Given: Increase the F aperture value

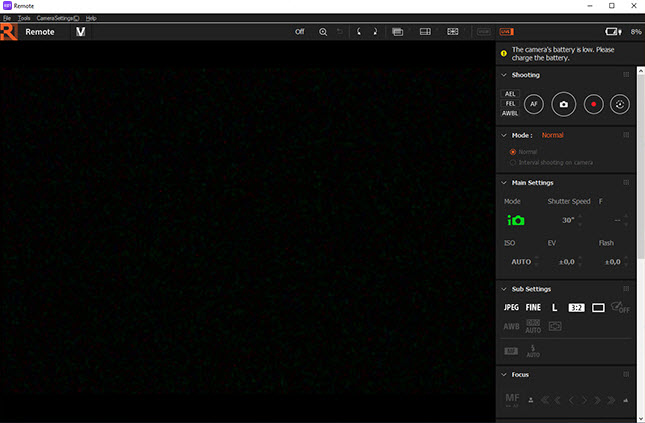Looking at the screenshot, I should click(x=626, y=216).
